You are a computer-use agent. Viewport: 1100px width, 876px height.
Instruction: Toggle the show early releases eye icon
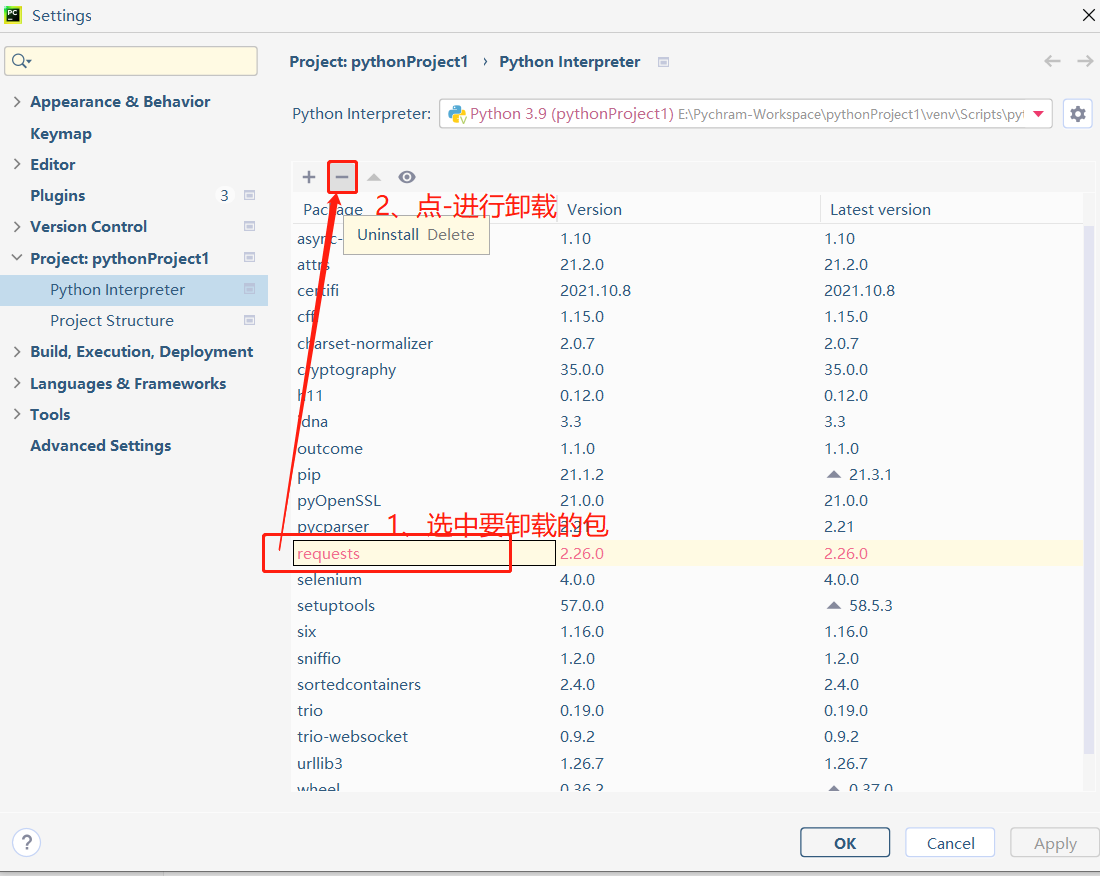(x=407, y=177)
